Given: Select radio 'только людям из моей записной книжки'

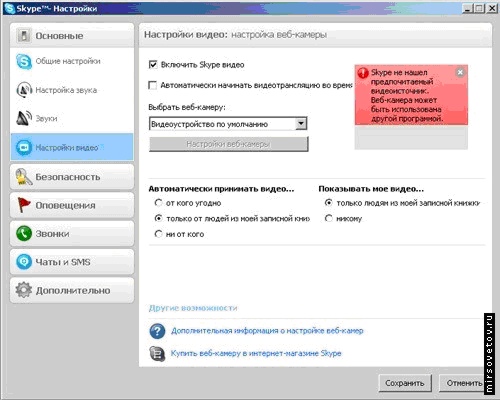Looking at the screenshot, I should click(x=329, y=203).
